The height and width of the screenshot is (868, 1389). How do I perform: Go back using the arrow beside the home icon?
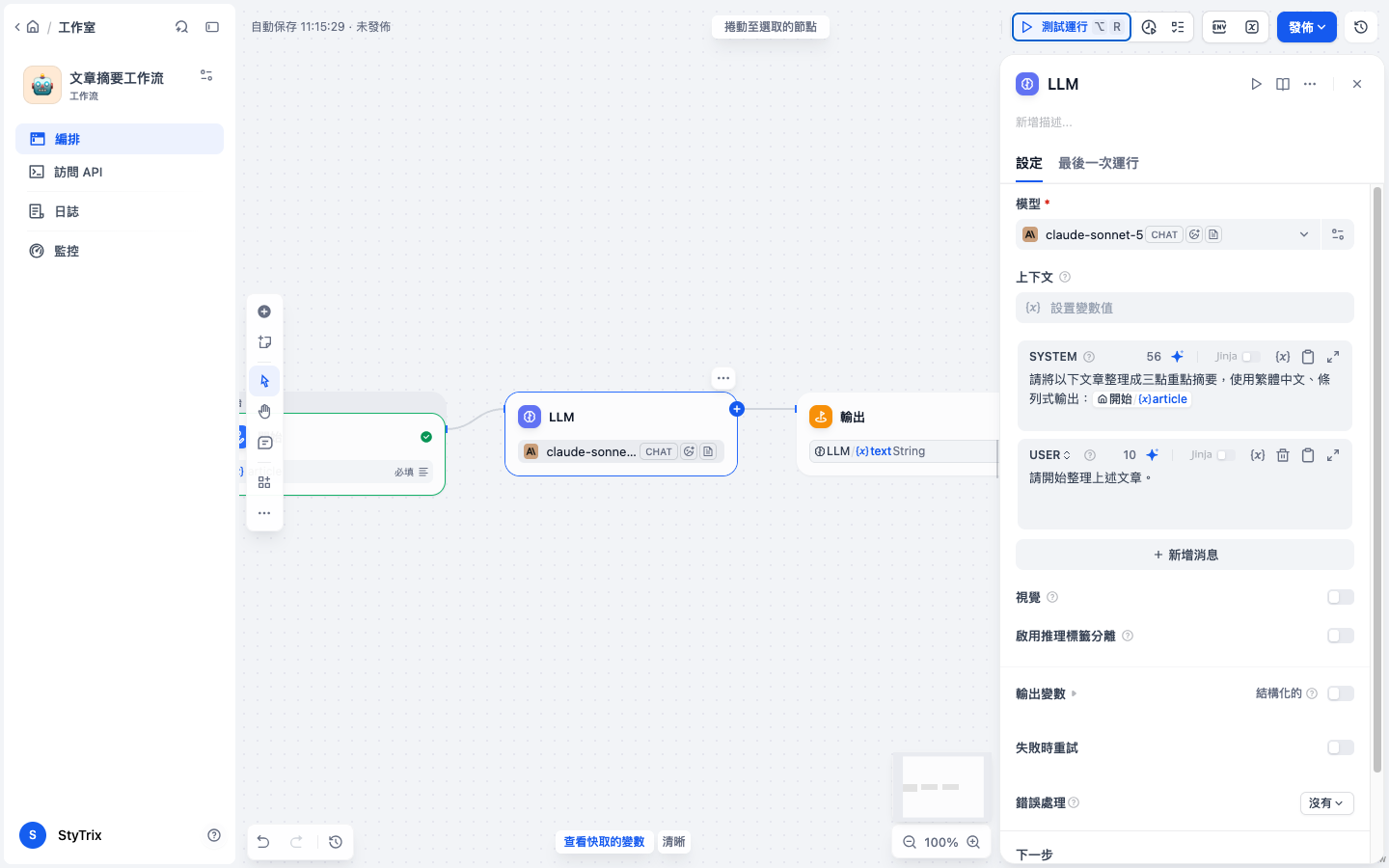pos(17,27)
